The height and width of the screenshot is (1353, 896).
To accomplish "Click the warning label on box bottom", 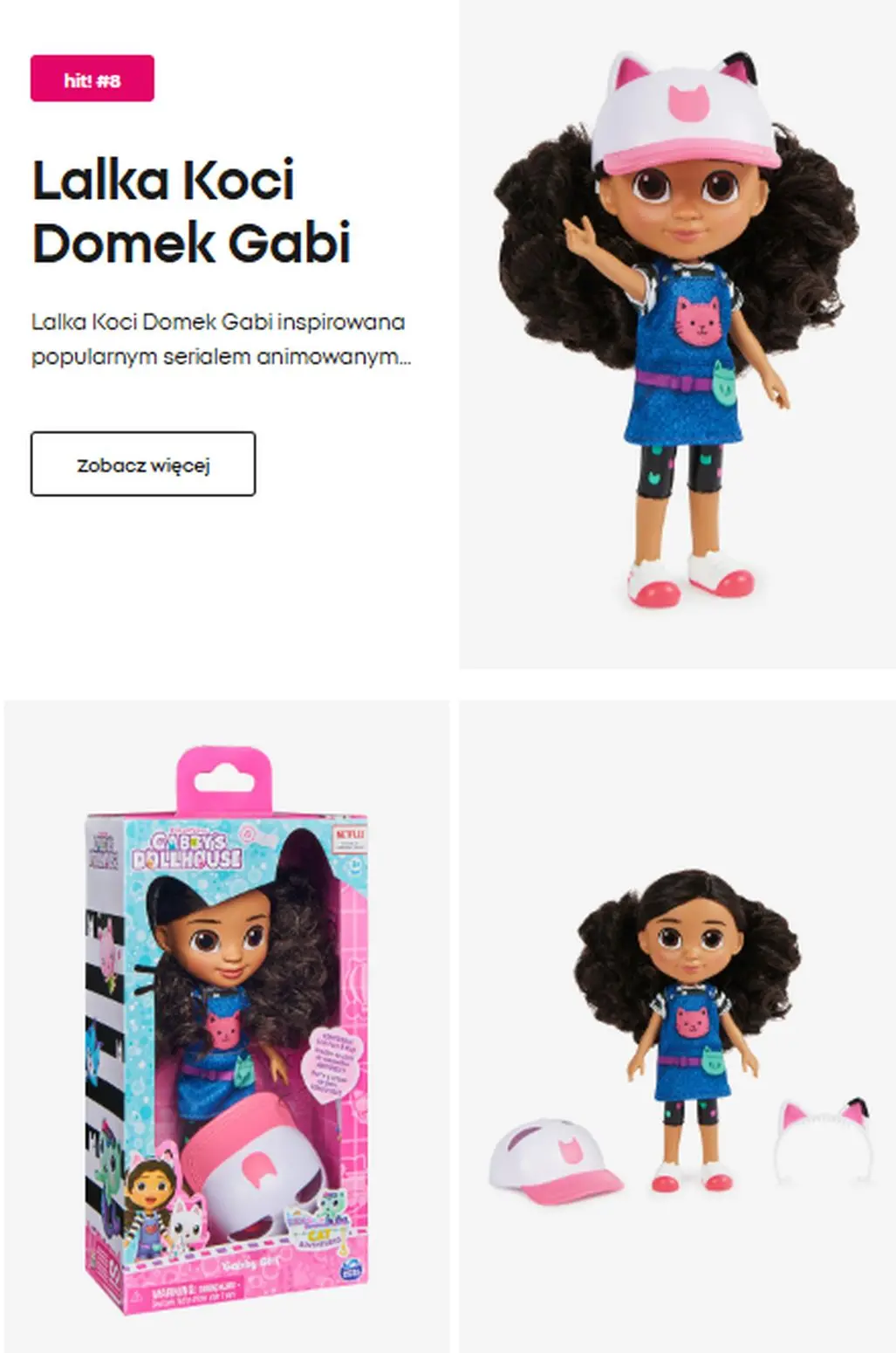I will pos(196,1292).
